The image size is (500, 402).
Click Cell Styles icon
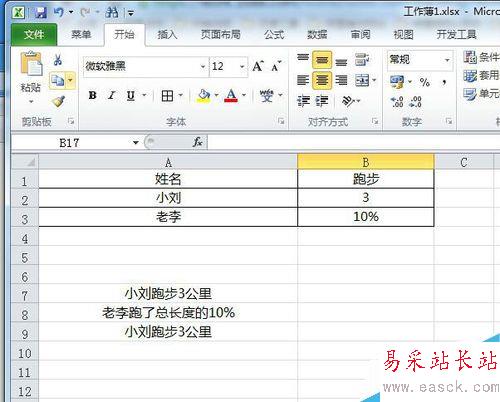pyautogui.click(x=470, y=94)
